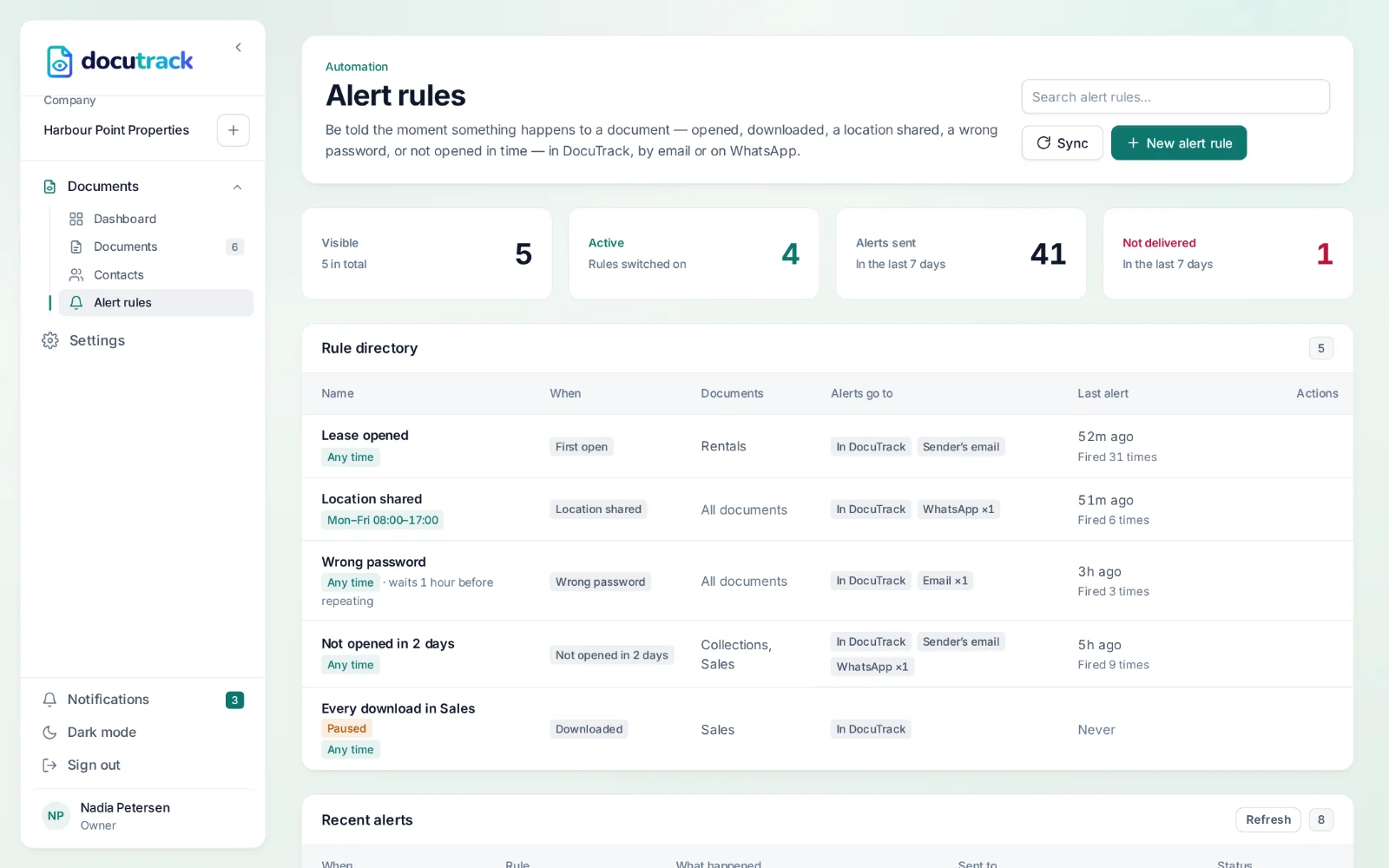Screen dimensions: 1389x868
Task: Click the Alert rules bell icon
Action: (x=76, y=303)
